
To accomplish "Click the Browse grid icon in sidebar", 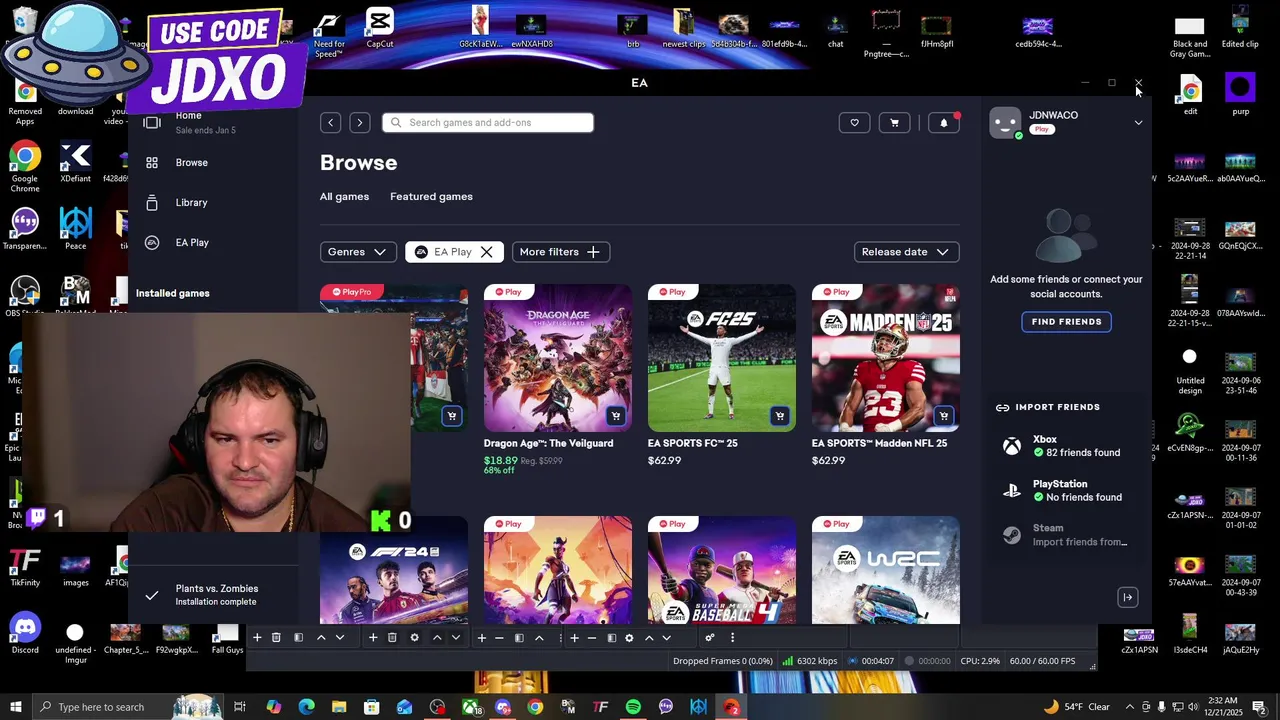I will tap(152, 163).
